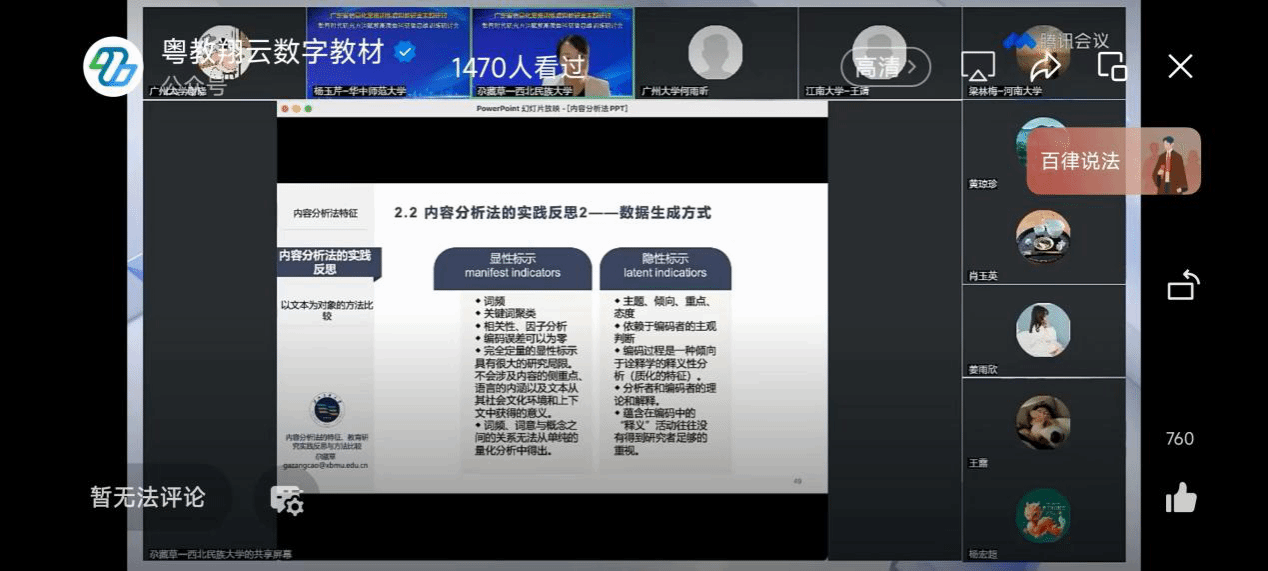Expand the 高清 video quality selector

click(885, 67)
